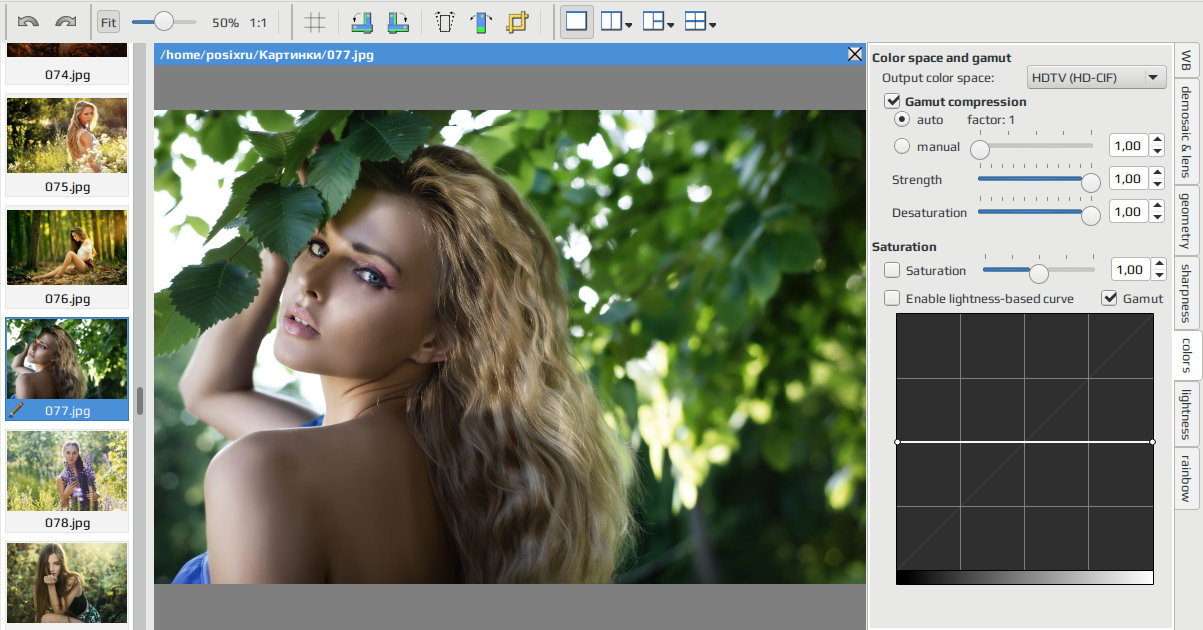Switch to the sharpness tab
The height and width of the screenshot is (630, 1203).
click(1186, 292)
